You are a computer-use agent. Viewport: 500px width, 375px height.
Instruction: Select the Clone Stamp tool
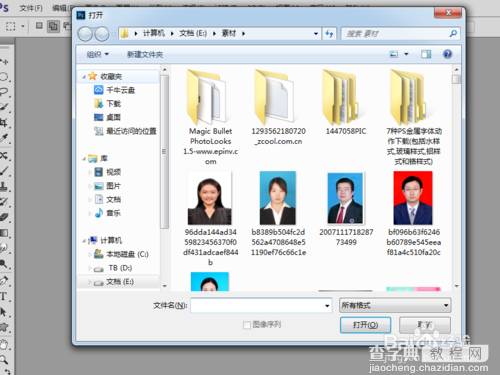click(x=4, y=186)
